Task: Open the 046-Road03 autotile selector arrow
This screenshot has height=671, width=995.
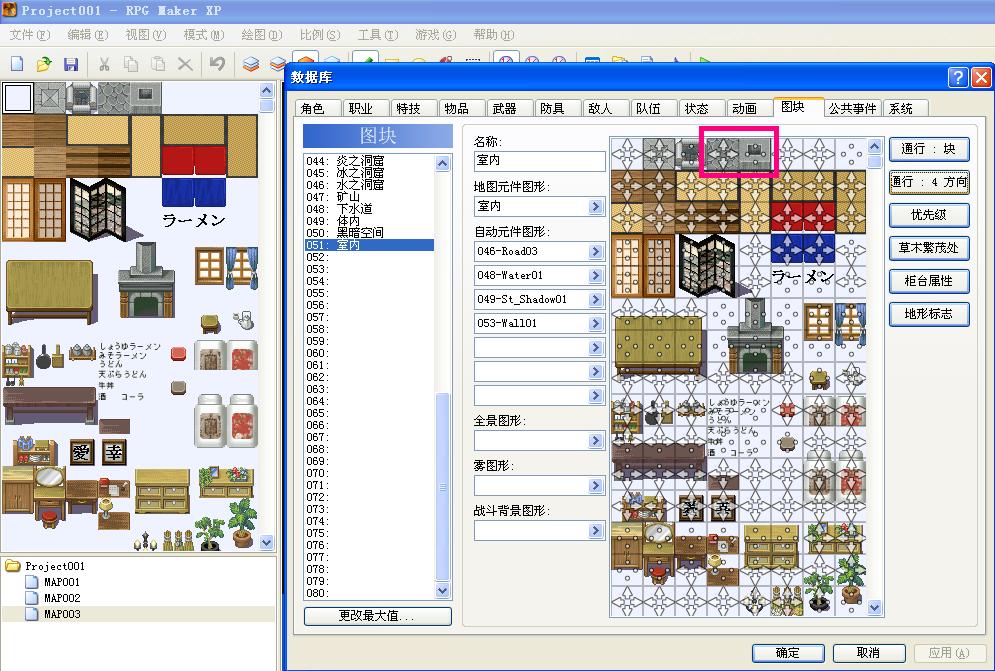Action: click(595, 251)
